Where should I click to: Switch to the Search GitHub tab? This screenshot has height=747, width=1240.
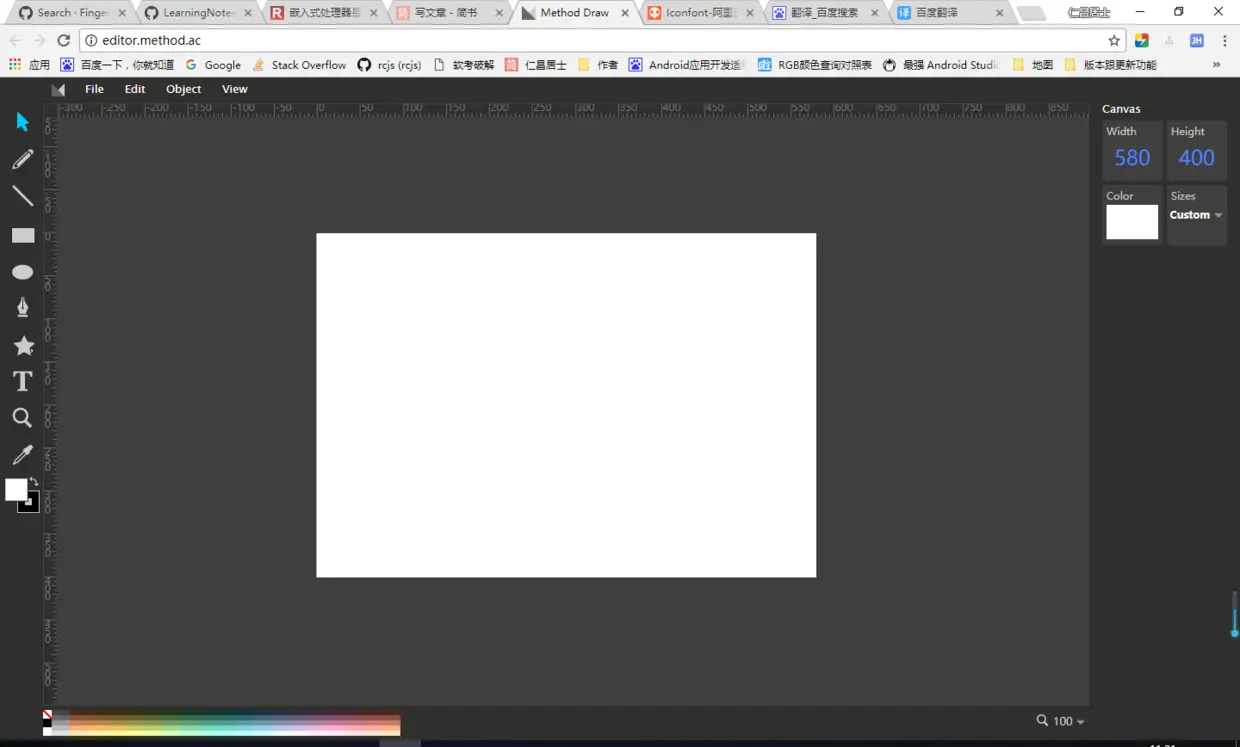coord(70,13)
